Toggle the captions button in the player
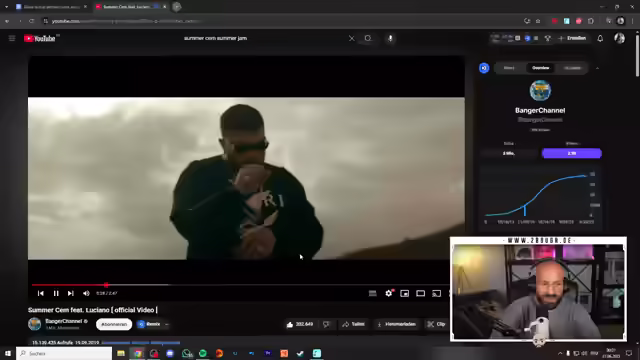The height and width of the screenshot is (360, 640). [x=372, y=293]
